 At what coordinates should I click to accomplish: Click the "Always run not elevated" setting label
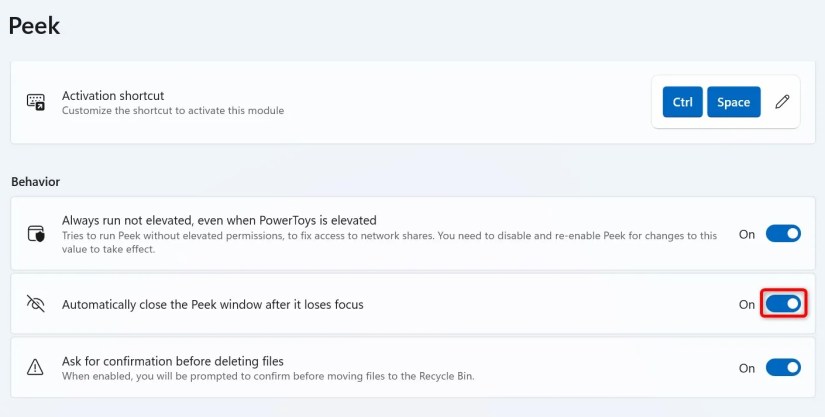(219, 220)
